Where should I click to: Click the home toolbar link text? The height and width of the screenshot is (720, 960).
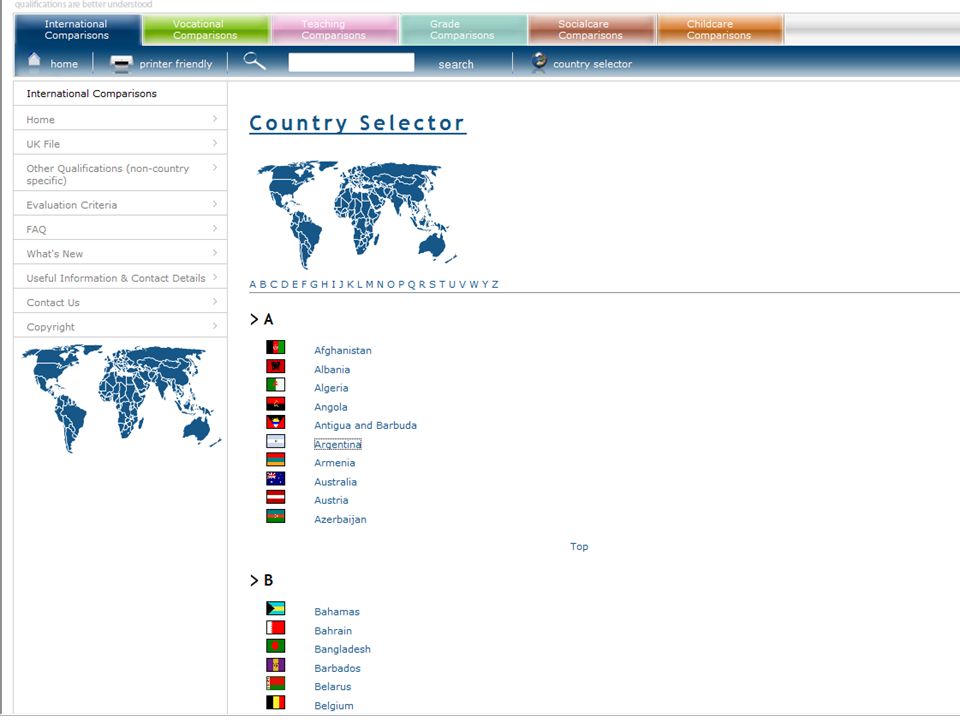(x=64, y=64)
